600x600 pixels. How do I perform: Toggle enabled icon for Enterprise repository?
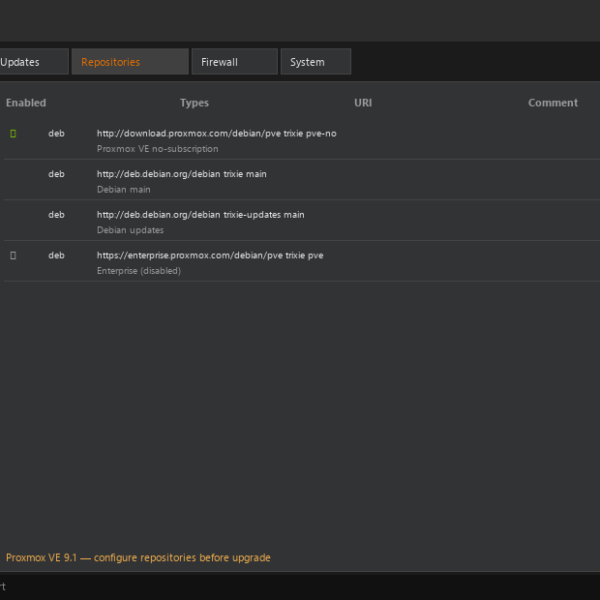[13, 255]
